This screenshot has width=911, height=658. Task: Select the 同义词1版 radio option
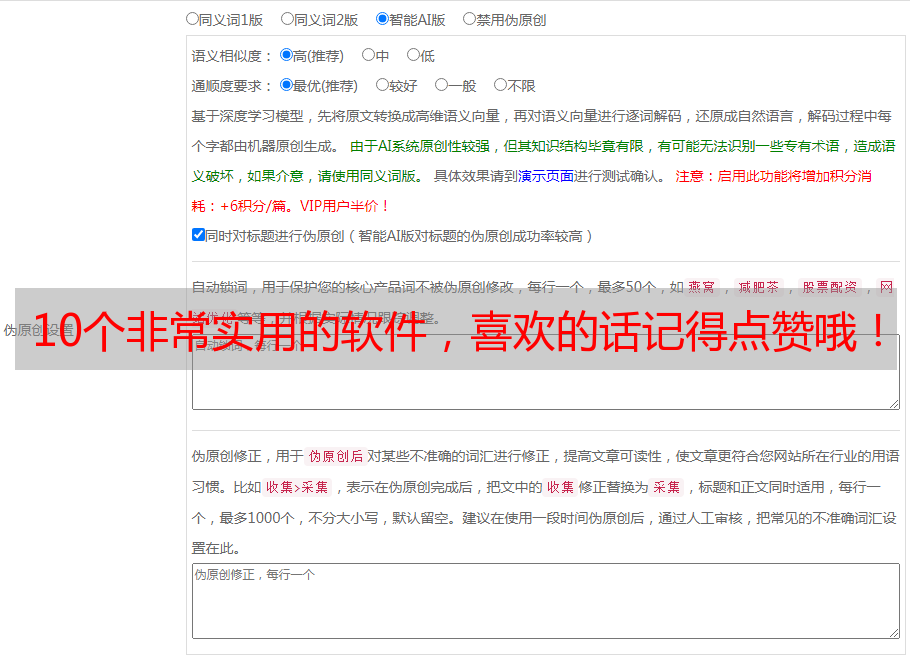tap(192, 19)
